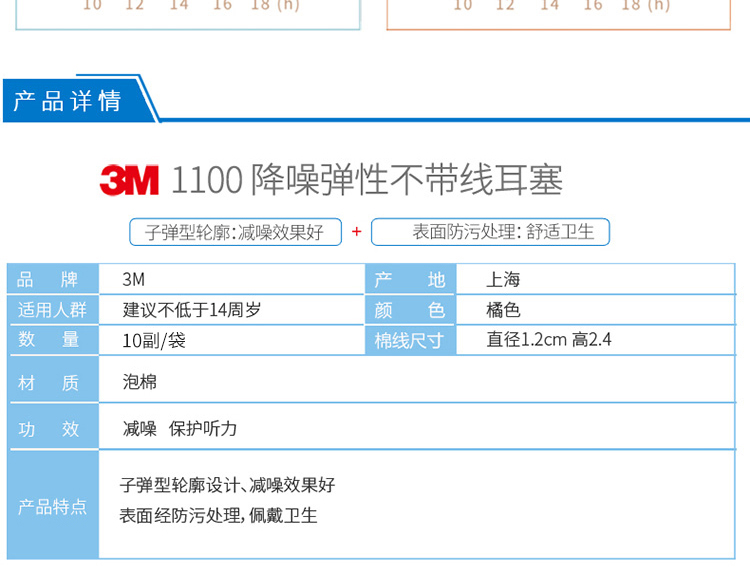The height and width of the screenshot is (567, 750).
Task: Click the red 3M logo
Action: tap(129, 180)
